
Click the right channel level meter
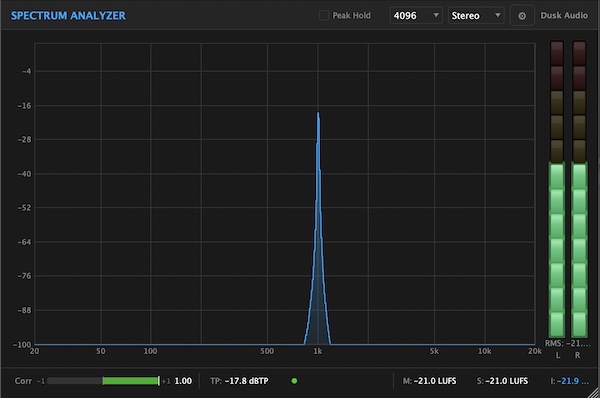[x=579, y=189]
